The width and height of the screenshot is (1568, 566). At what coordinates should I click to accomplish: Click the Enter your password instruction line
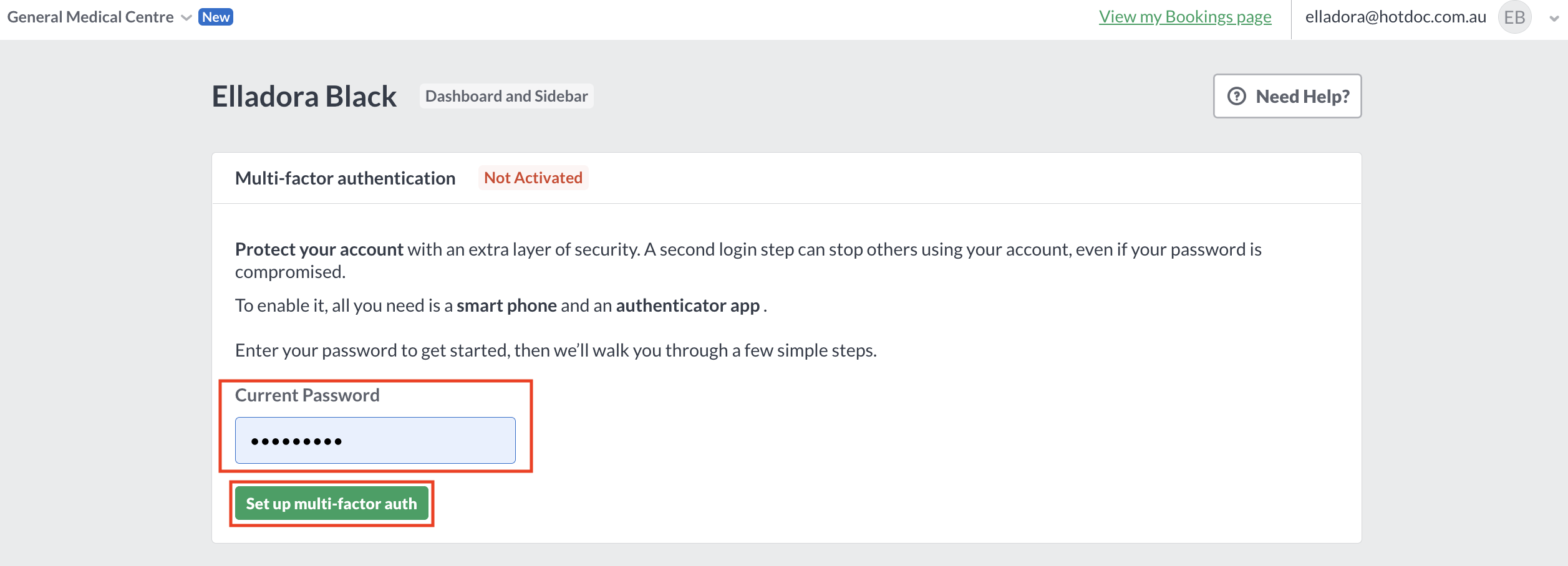coord(556,350)
